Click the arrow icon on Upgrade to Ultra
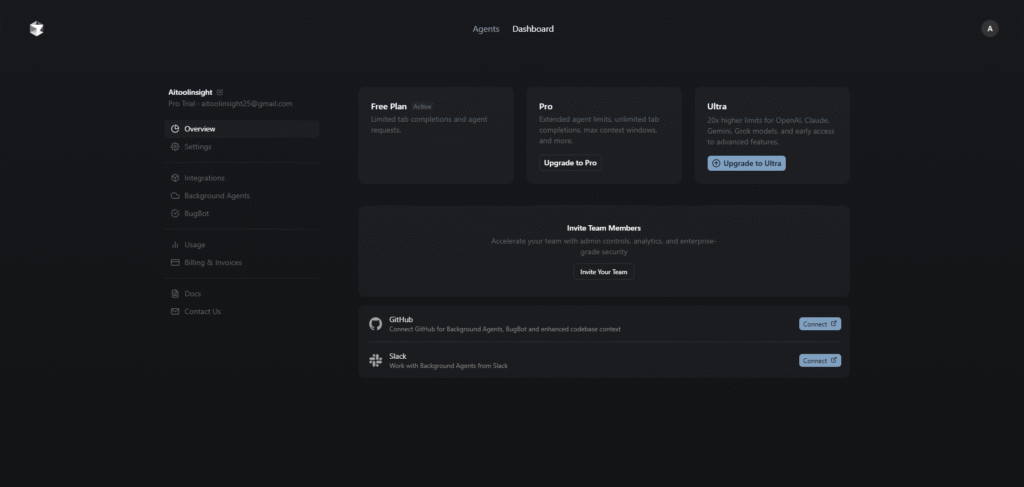 [716, 163]
